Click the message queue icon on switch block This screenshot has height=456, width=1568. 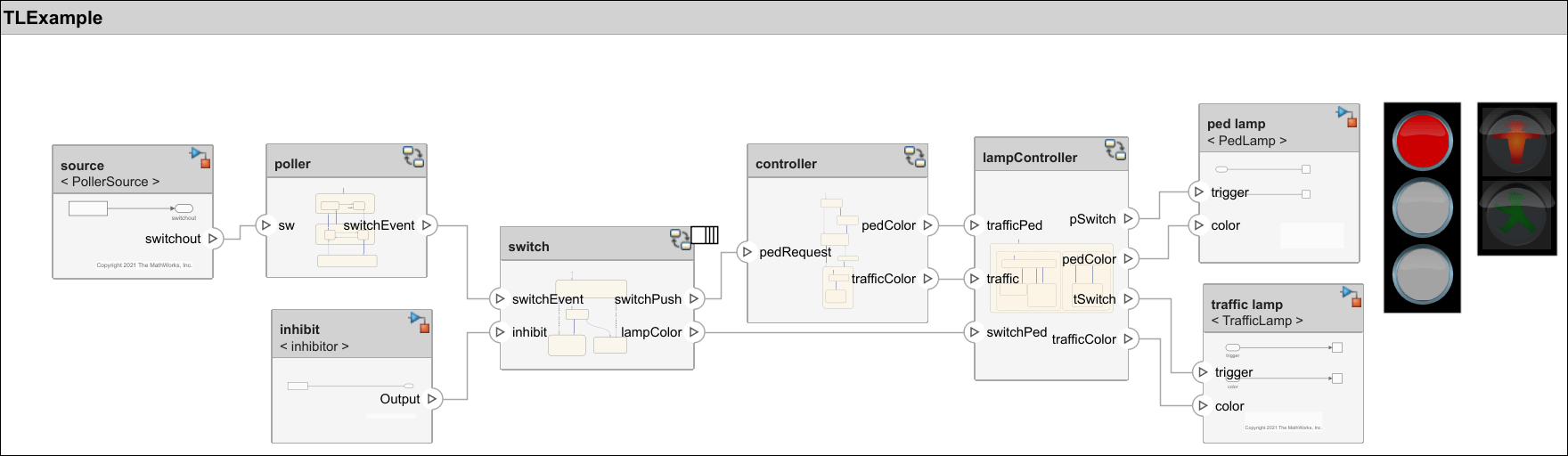click(x=705, y=235)
